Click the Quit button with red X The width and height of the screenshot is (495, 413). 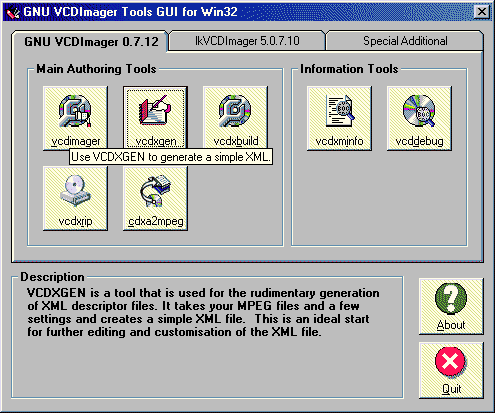coord(451,370)
